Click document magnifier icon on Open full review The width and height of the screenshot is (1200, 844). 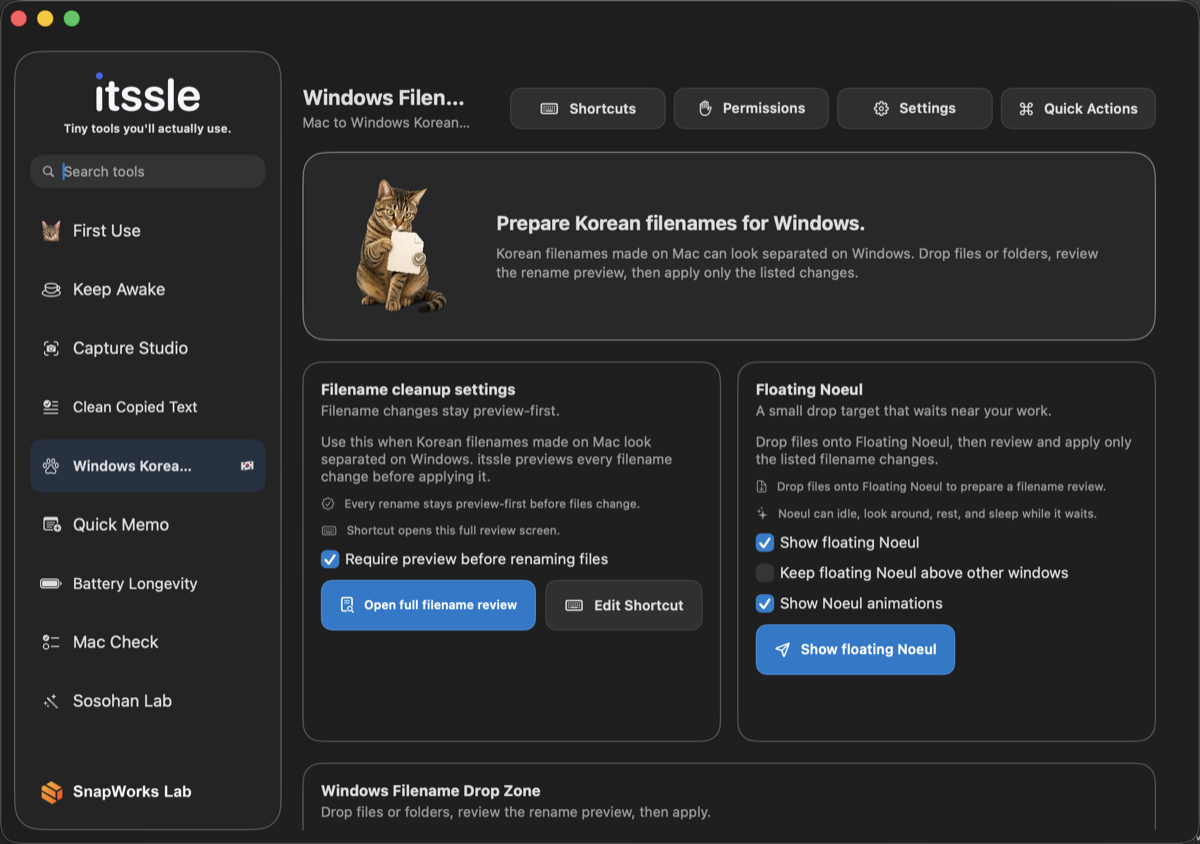pos(347,605)
